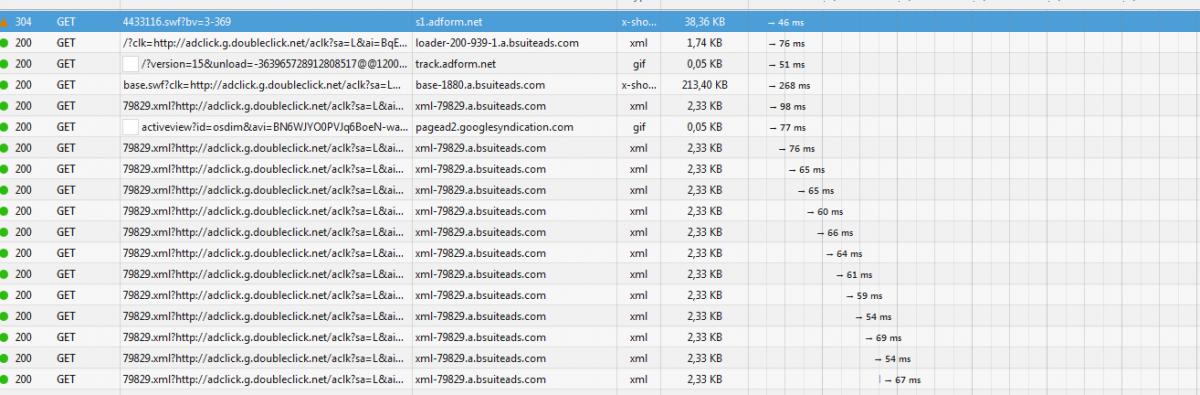This screenshot has height=395, width=1200.
Task: Click the green status dot of activeview request
Action: pos(5,127)
